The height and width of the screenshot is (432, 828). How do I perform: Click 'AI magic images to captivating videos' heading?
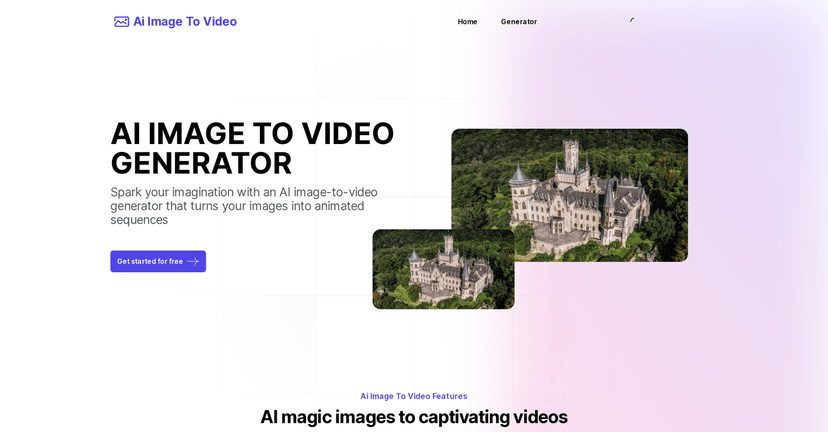pyautogui.click(x=413, y=417)
